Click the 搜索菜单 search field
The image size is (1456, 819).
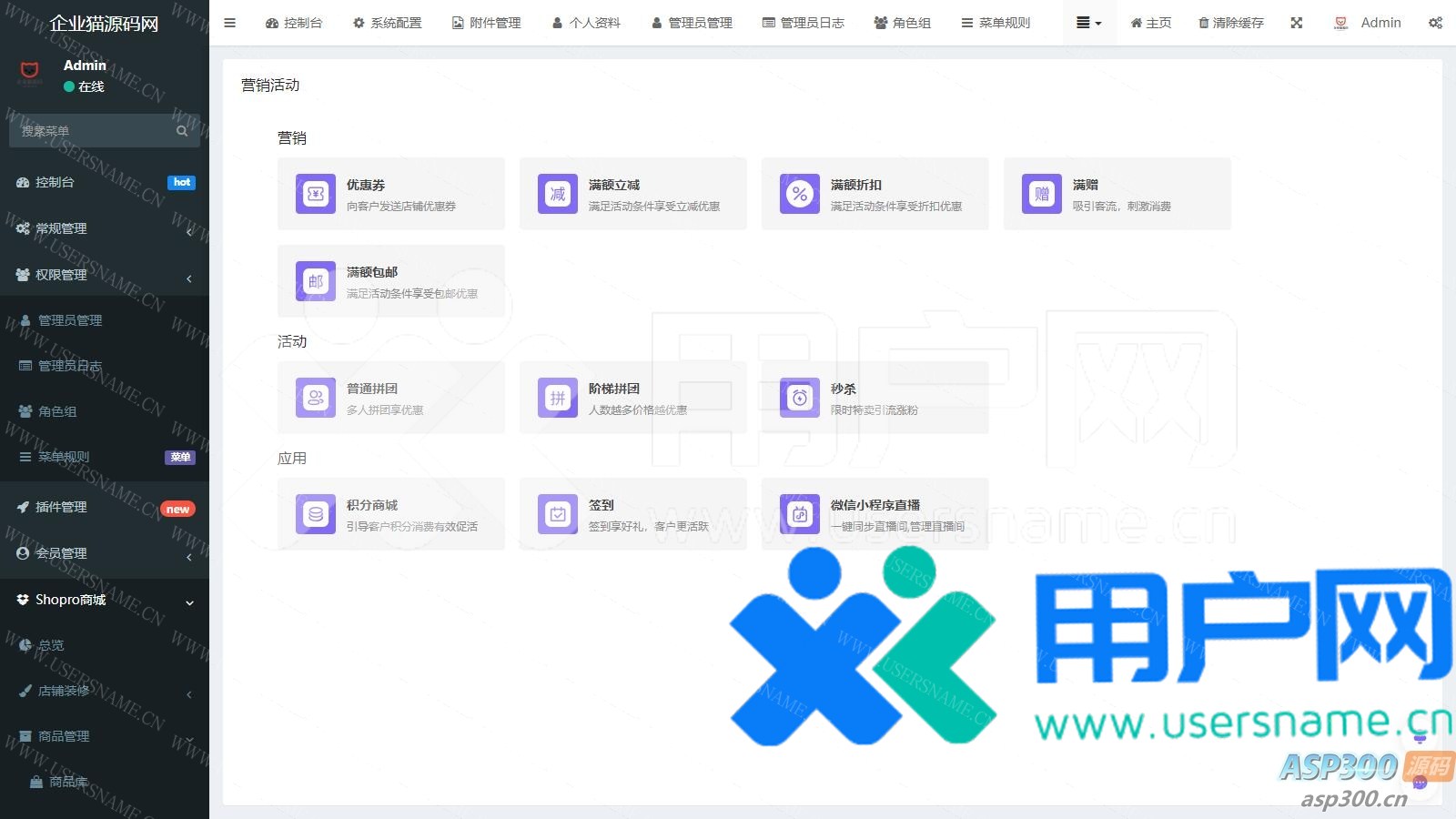click(96, 131)
